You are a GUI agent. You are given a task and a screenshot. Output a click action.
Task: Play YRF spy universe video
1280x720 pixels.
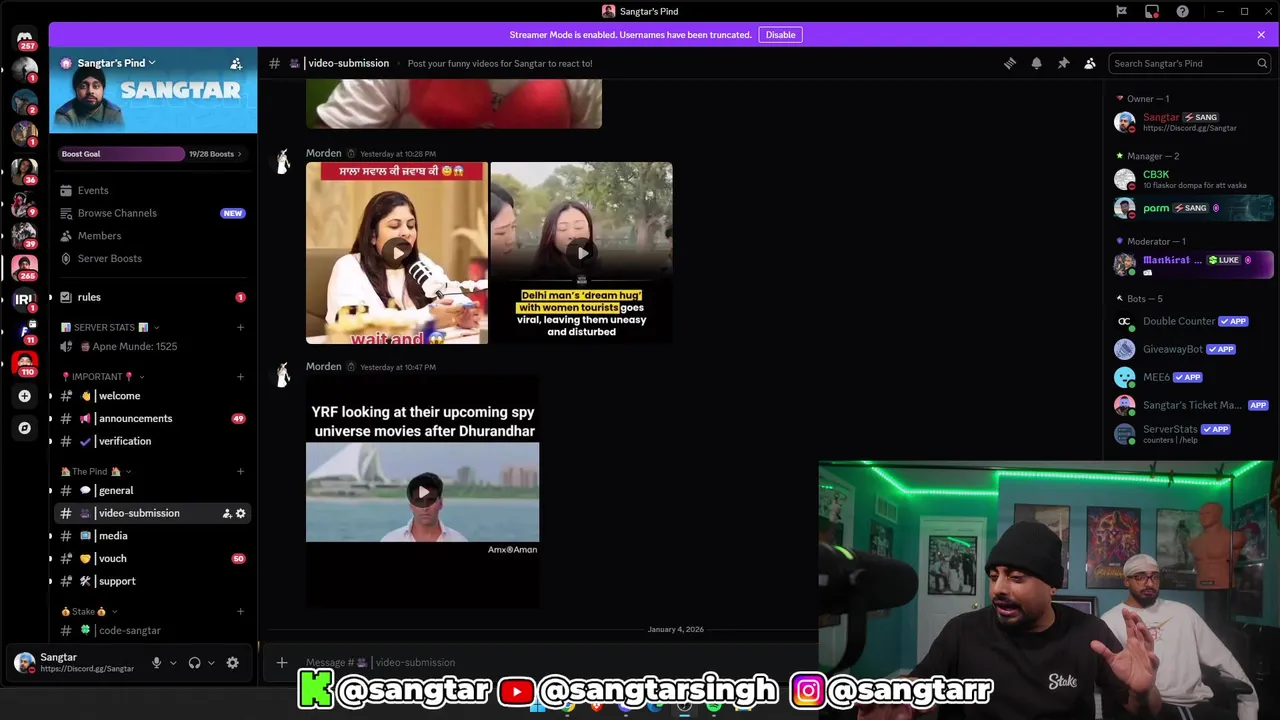pos(423,492)
